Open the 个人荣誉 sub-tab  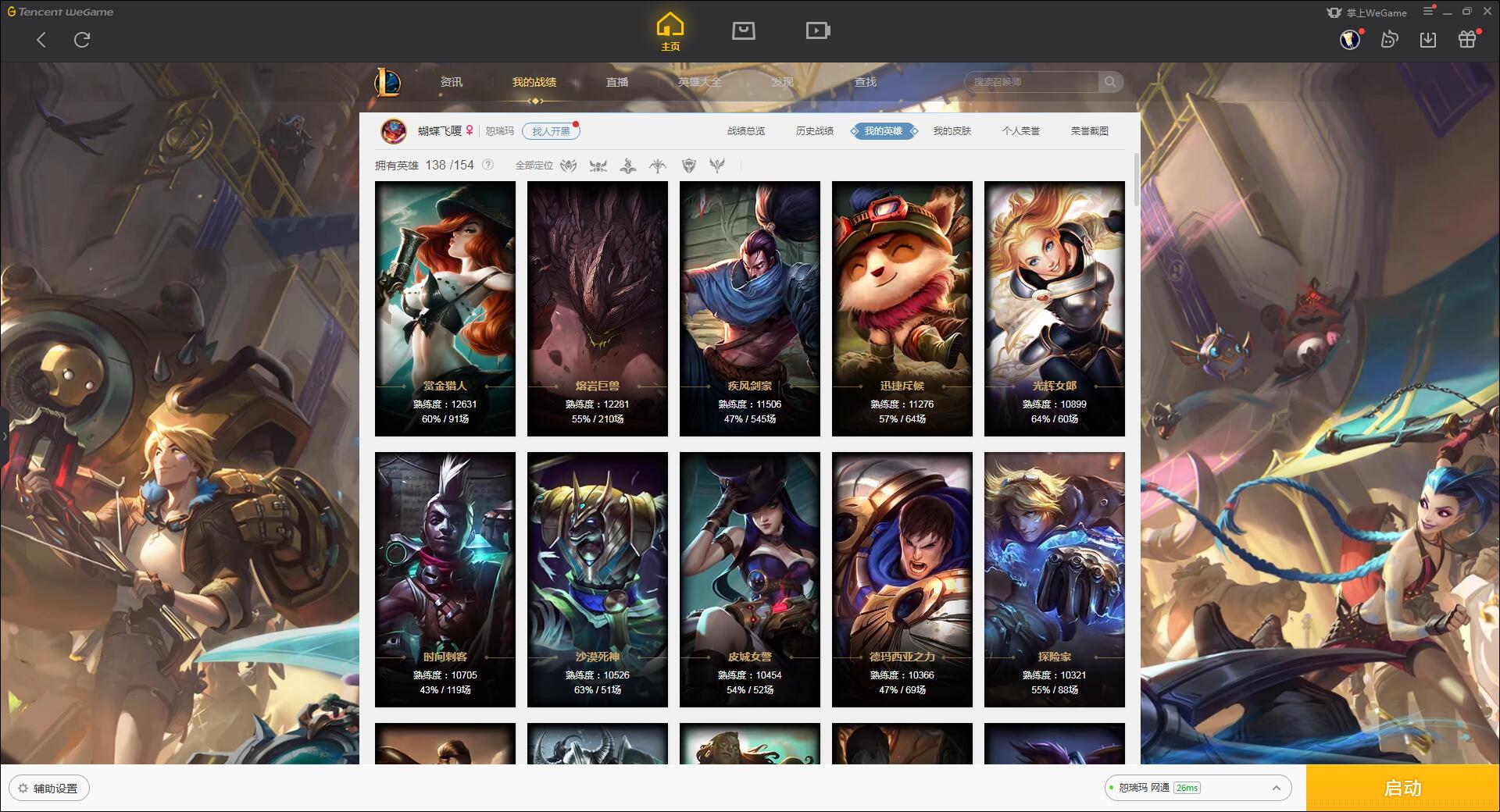(x=1021, y=131)
